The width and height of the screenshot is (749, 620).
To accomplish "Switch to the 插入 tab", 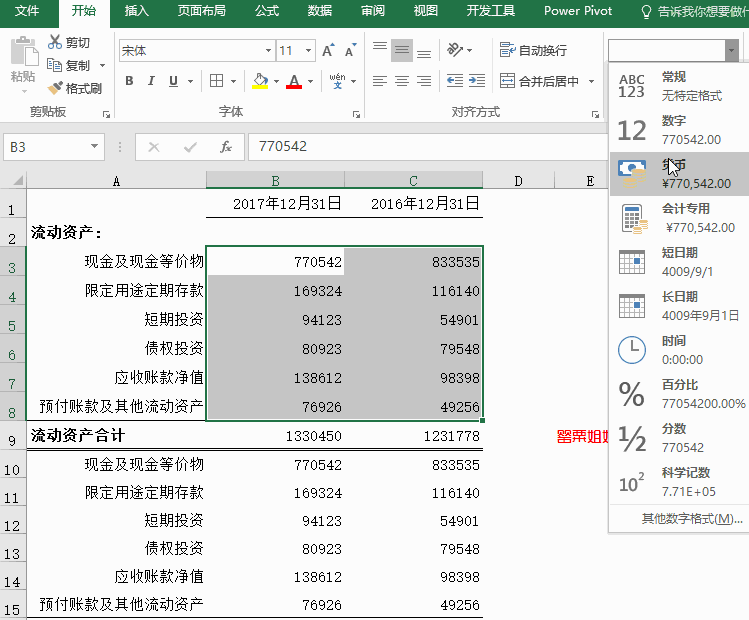I will click(x=137, y=11).
